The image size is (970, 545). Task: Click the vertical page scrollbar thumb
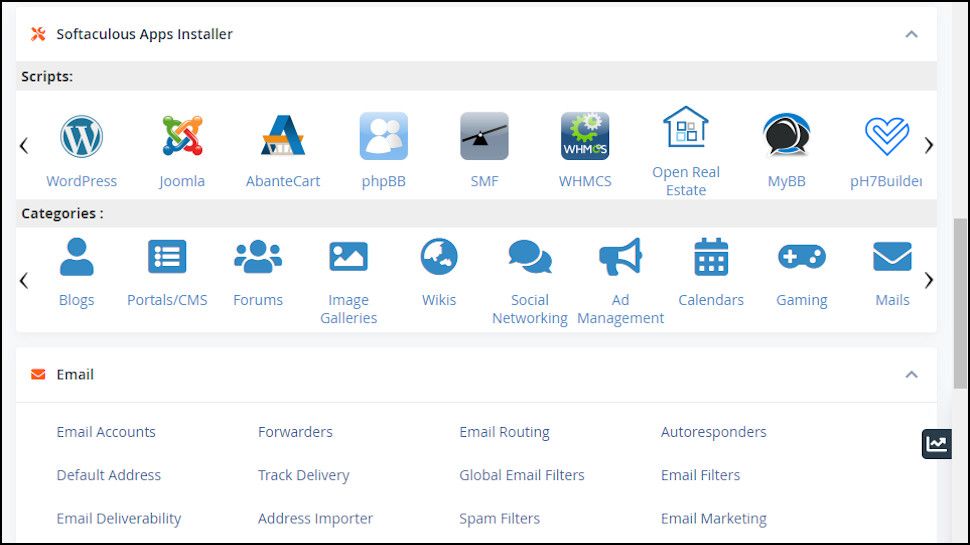tap(960, 303)
